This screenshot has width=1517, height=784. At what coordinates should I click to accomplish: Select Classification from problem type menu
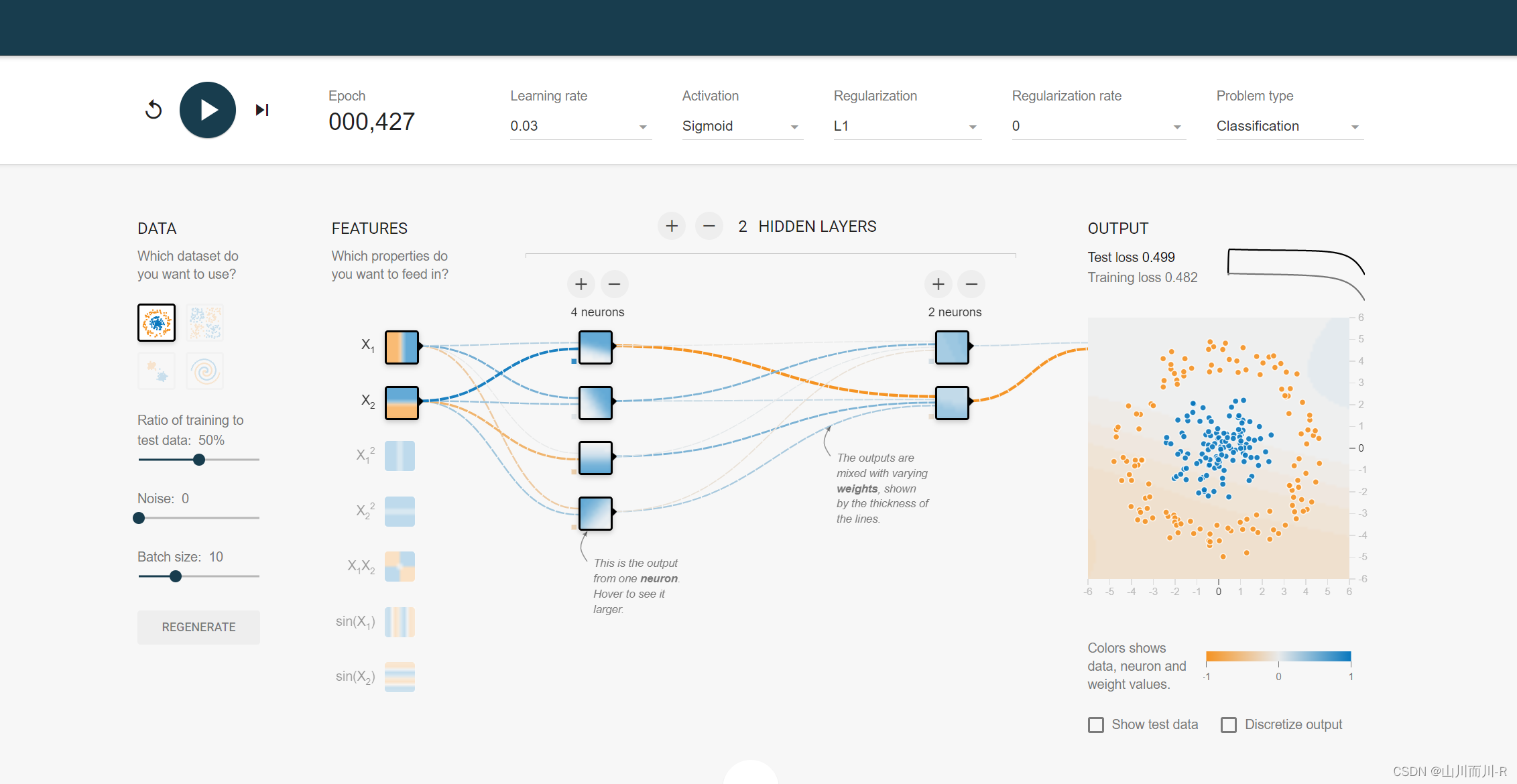click(1281, 126)
